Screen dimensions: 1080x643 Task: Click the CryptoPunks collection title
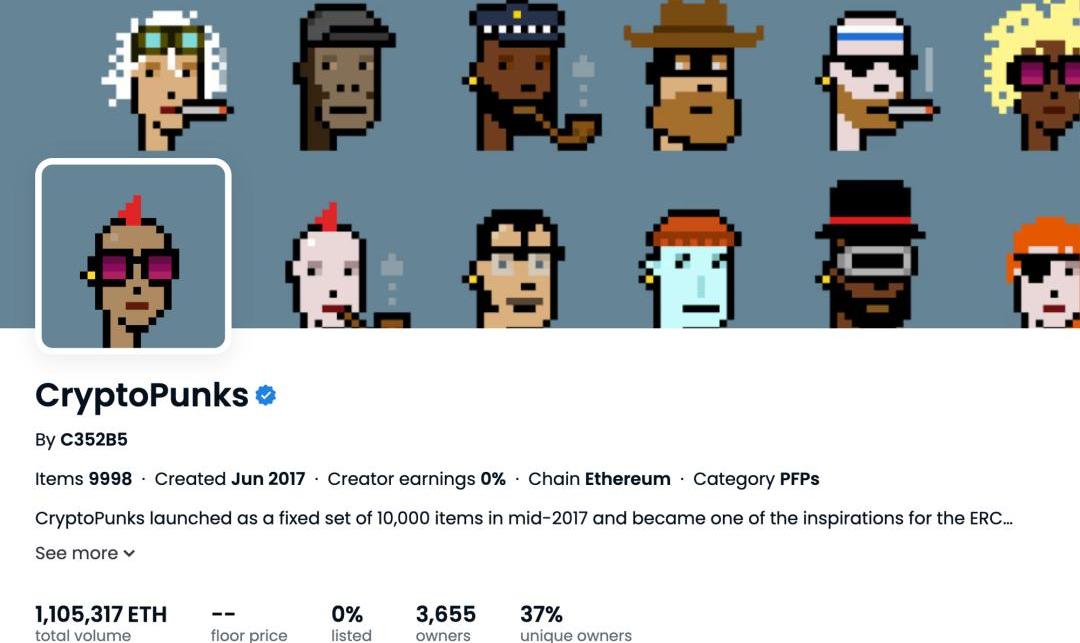tap(142, 395)
